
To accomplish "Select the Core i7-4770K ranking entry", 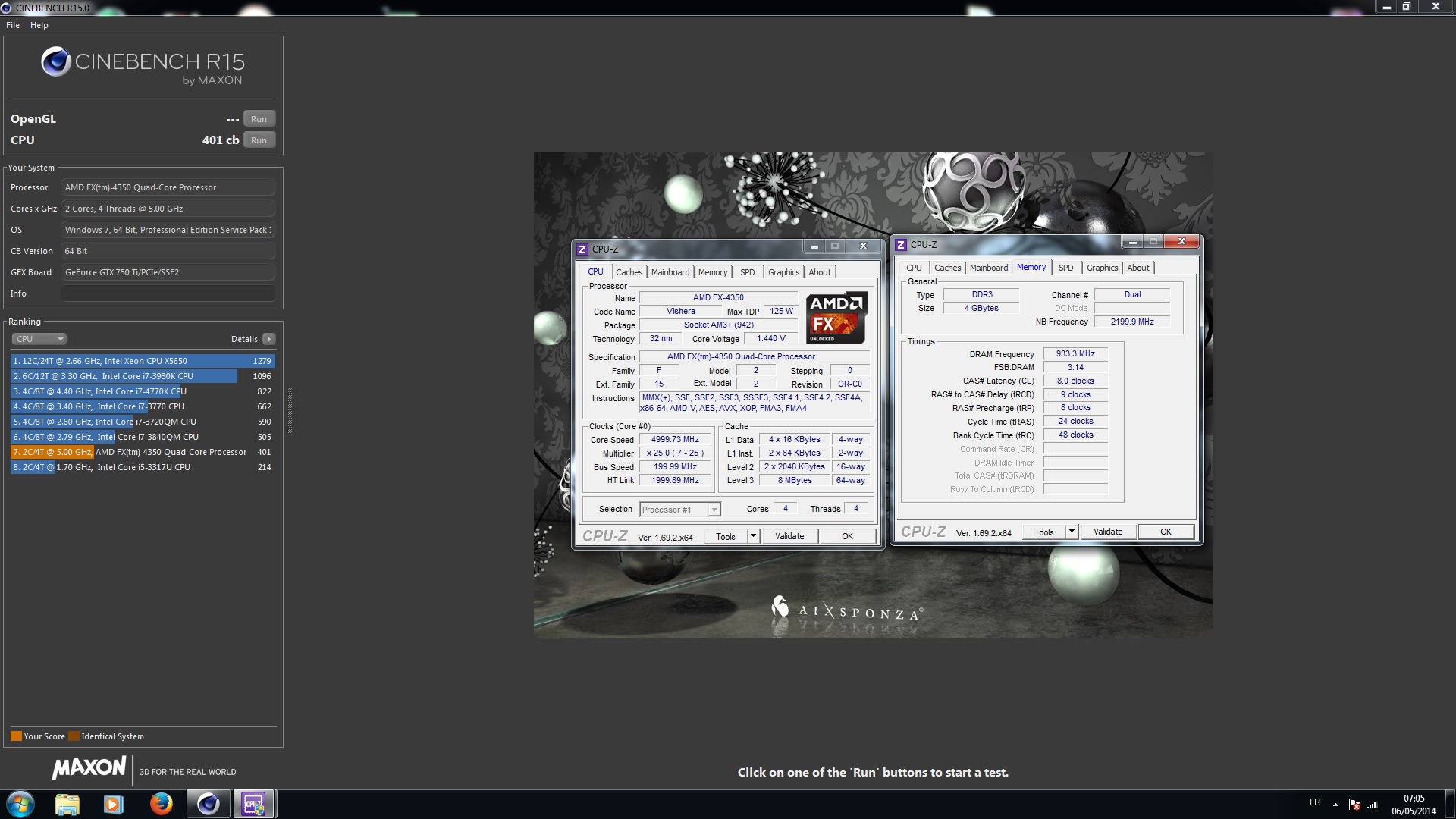I will [x=143, y=391].
